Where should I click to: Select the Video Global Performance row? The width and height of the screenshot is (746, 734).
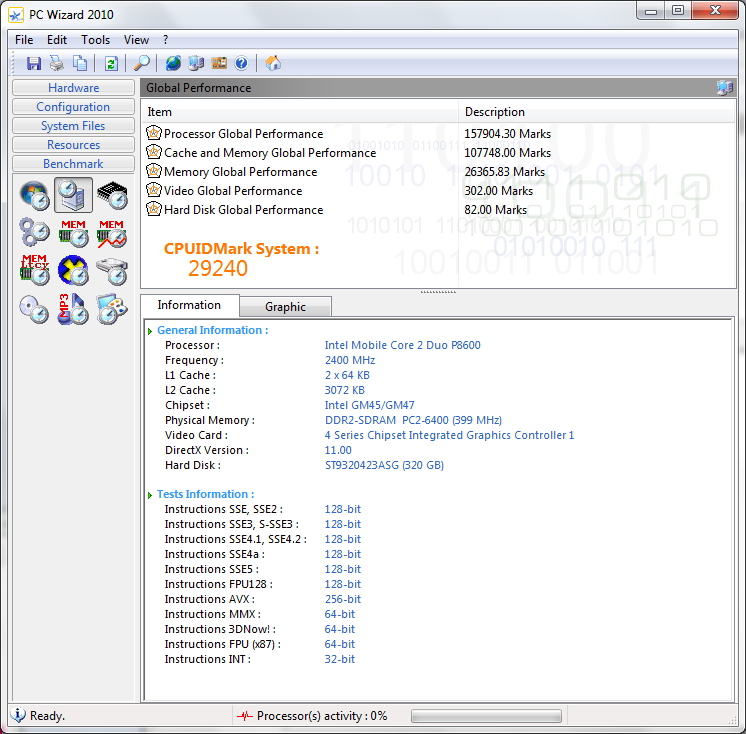[x=439, y=191]
